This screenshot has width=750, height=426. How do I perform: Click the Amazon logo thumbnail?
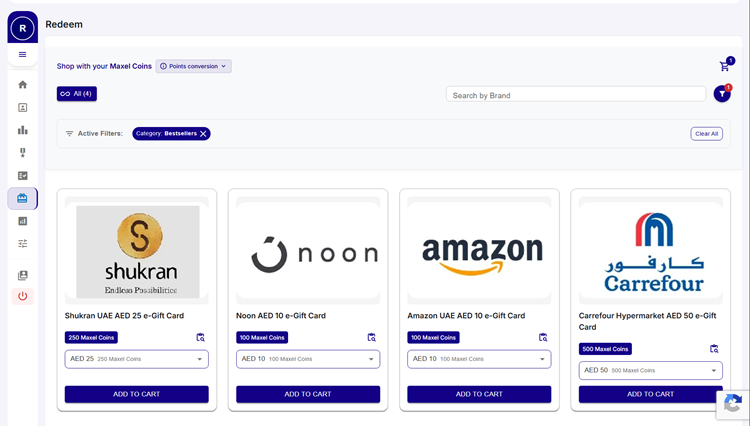tap(479, 251)
